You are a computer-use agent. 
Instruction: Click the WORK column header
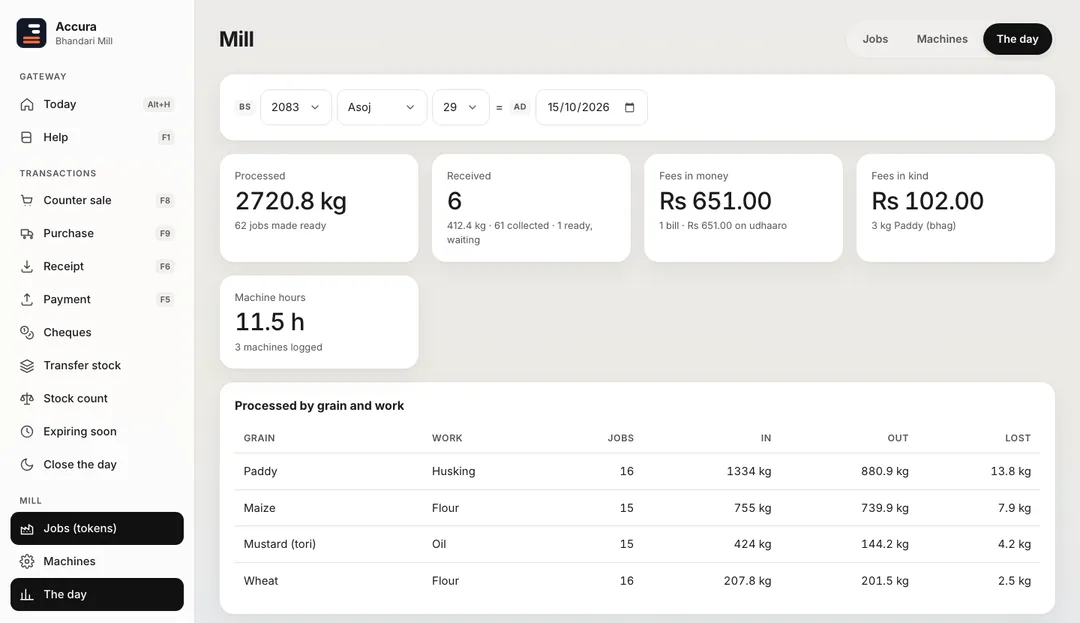point(447,439)
